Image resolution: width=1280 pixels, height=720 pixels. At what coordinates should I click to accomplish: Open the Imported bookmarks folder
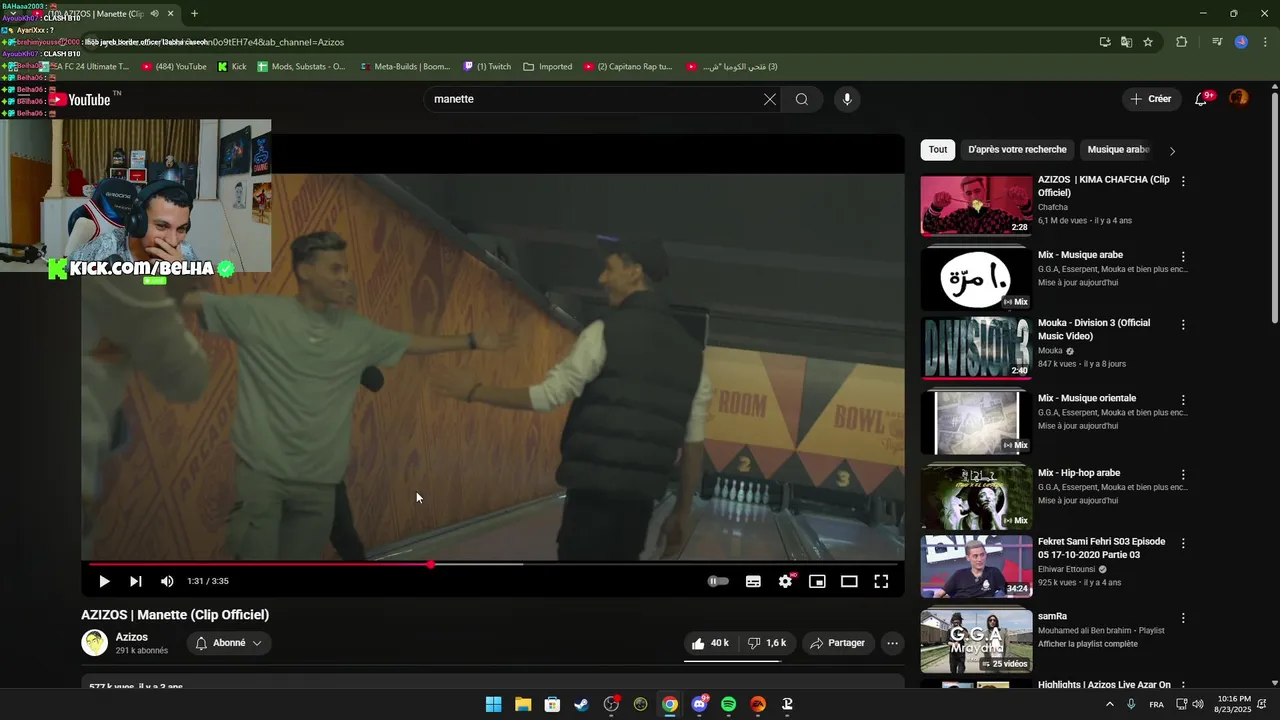point(547,67)
